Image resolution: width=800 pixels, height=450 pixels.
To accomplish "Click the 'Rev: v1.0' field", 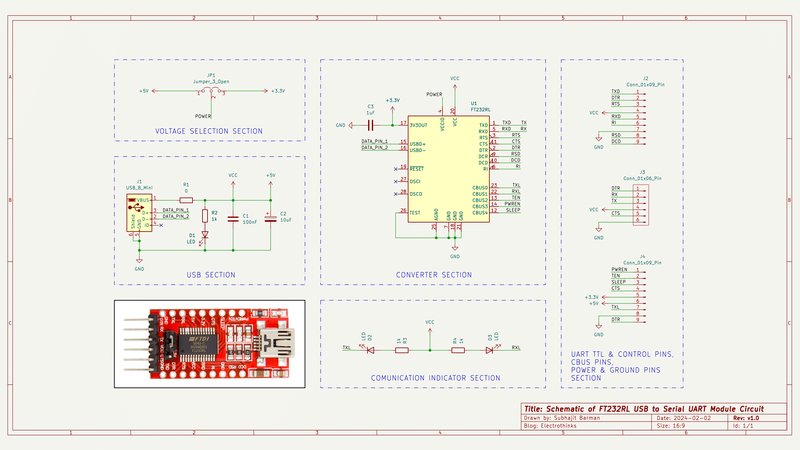I will click(x=746, y=418).
